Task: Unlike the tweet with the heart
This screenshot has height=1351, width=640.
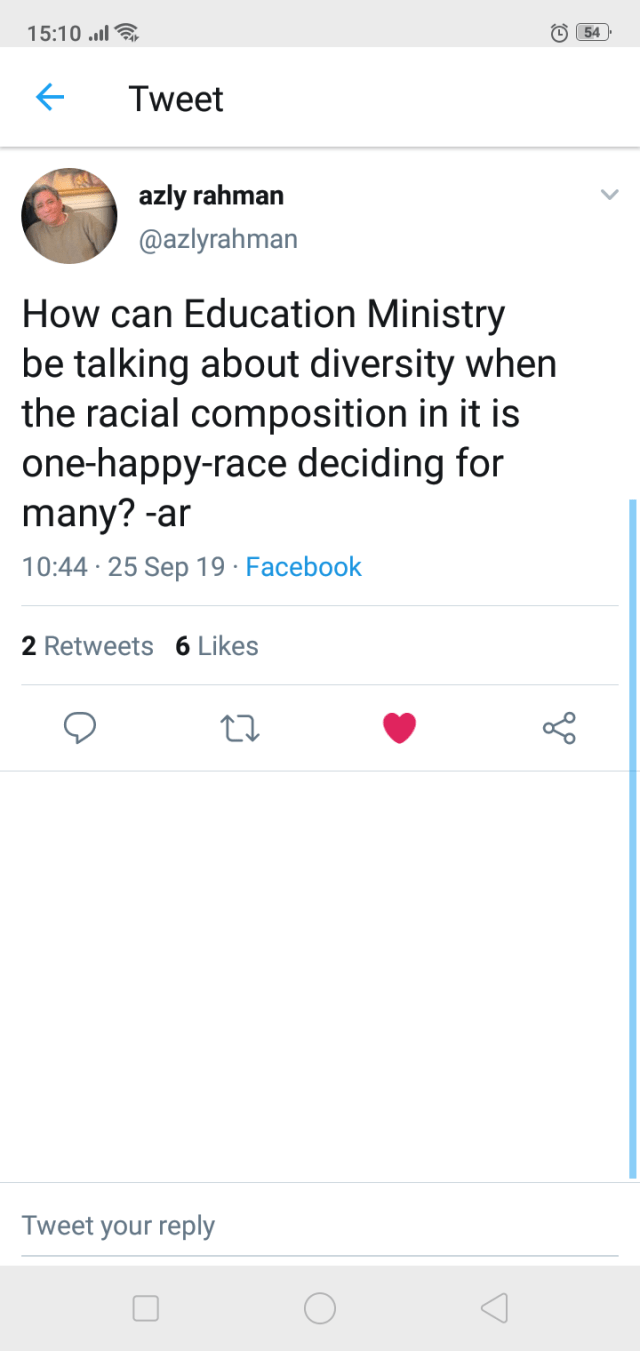Action: pos(399,728)
